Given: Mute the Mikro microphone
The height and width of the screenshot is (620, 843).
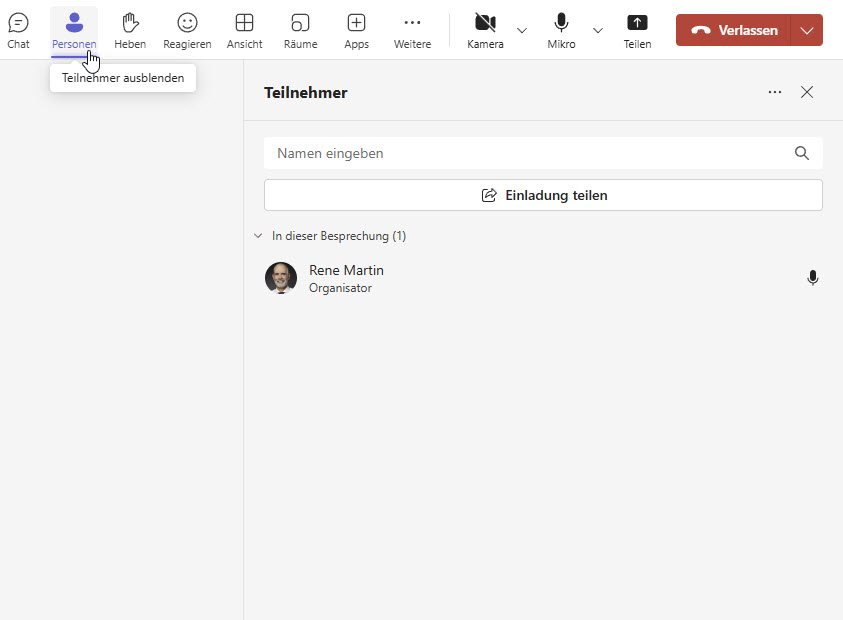Looking at the screenshot, I should 561,31.
